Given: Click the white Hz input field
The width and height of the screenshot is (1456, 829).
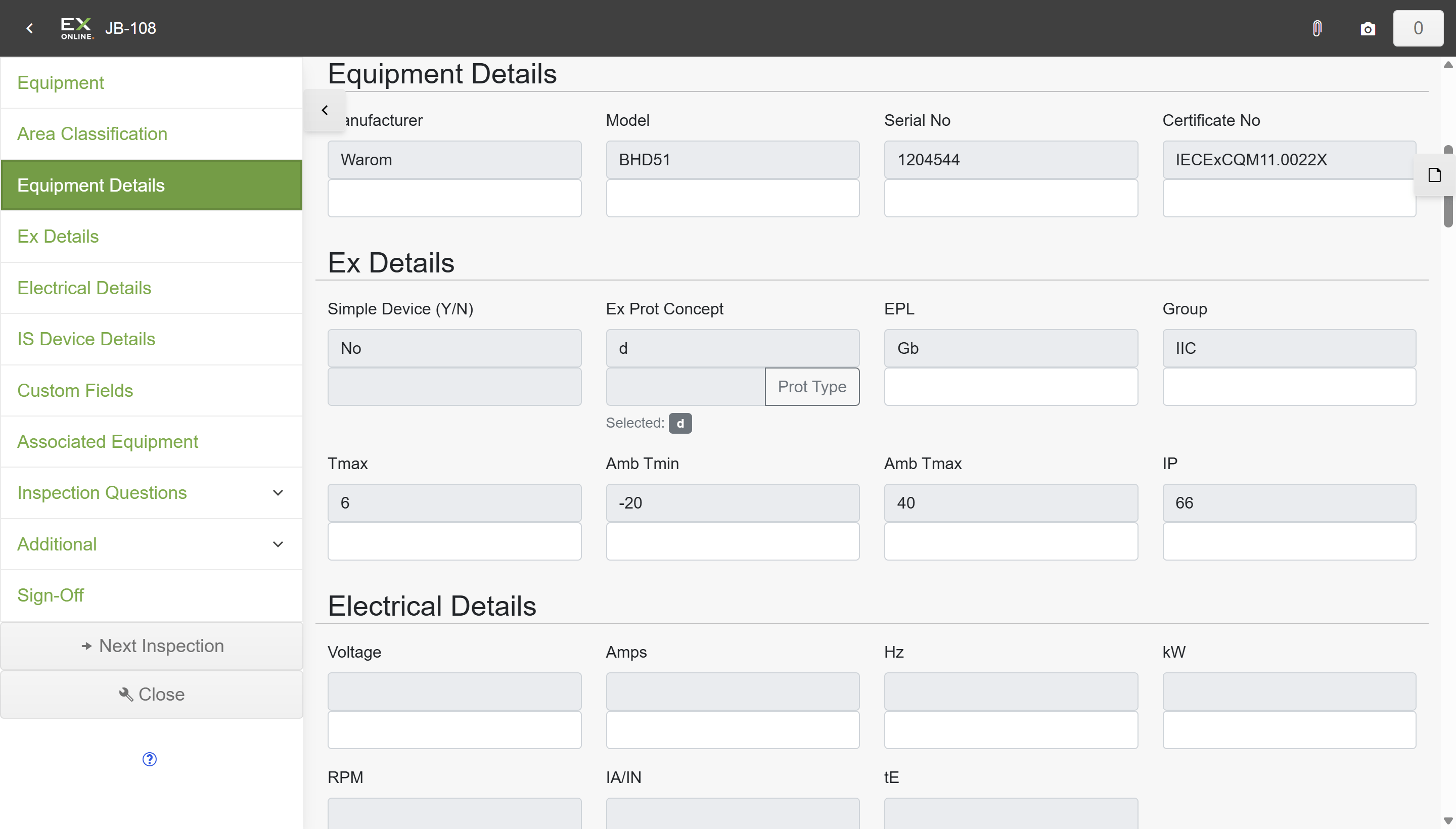Looking at the screenshot, I should click(x=1011, y=730).
